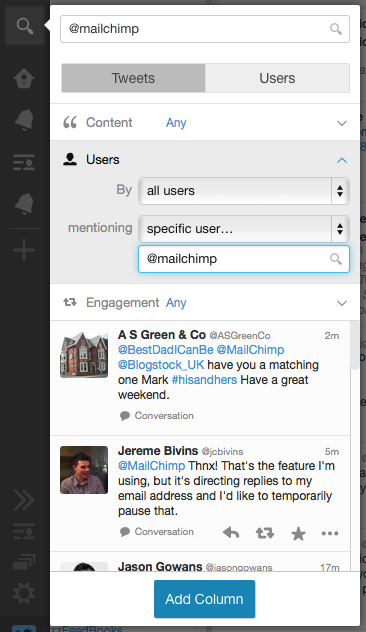This screenshot has width=366, height=632.
Task: Open #hisandhers hashtag link
Action: (x=204, y=380)
